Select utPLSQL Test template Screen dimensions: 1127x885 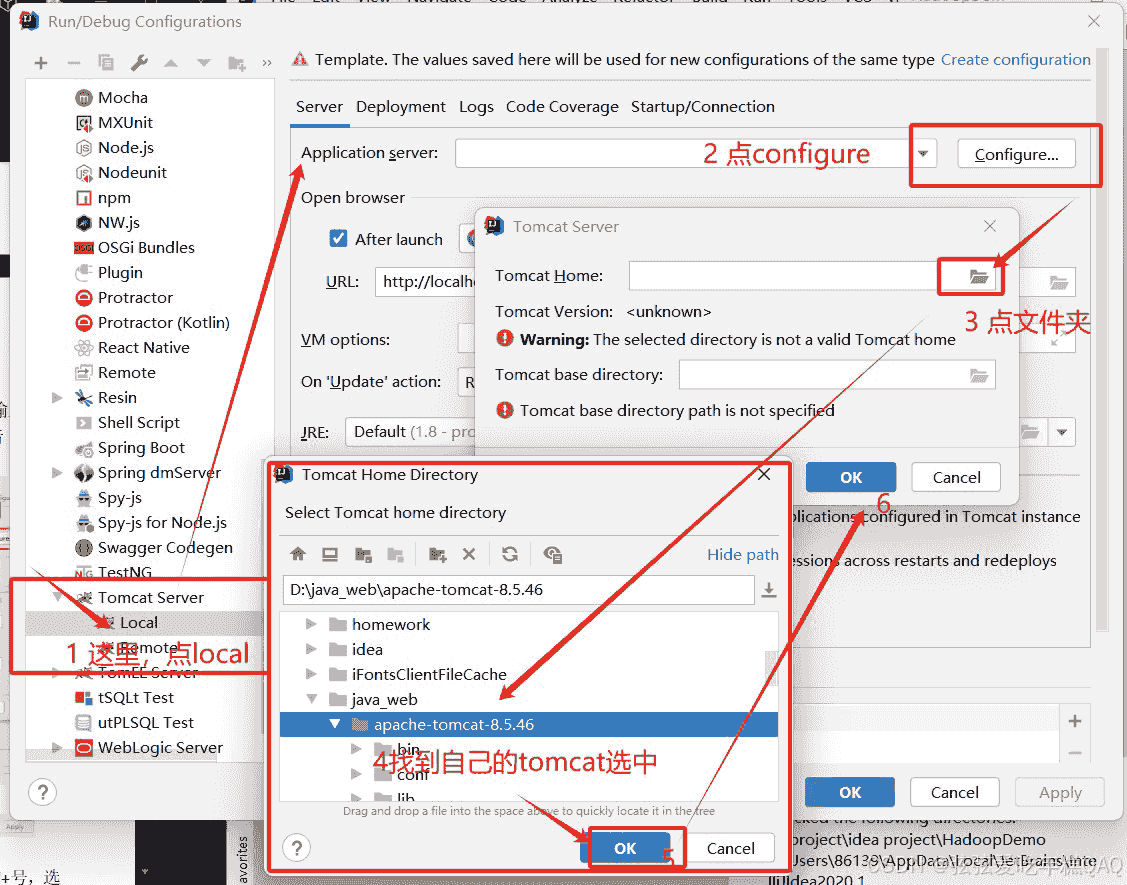(x=134, y=723)
